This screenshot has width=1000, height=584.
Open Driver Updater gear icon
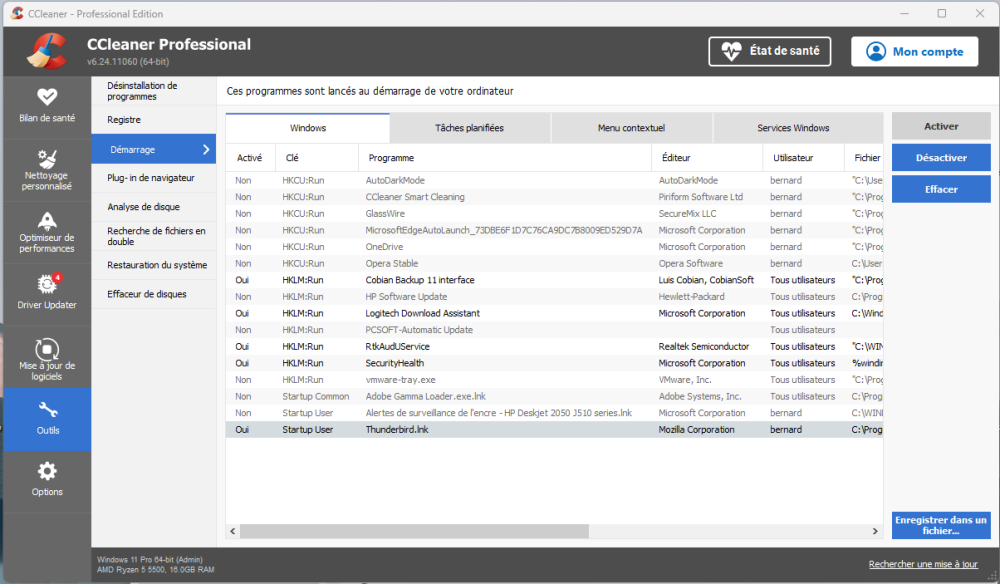(47, 284)
